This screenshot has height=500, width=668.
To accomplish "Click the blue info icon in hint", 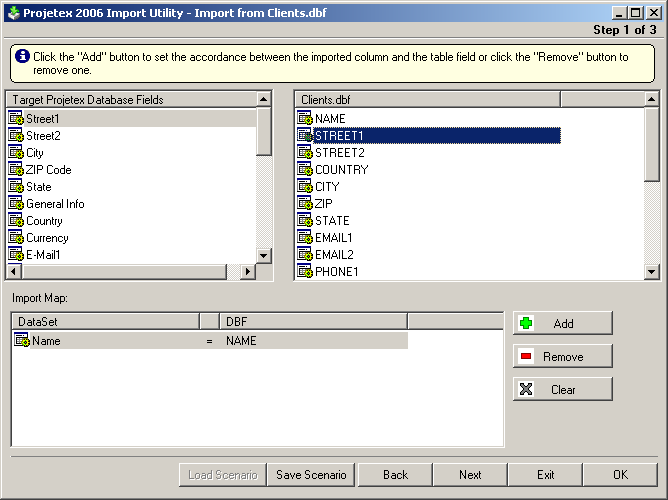I will pos(23,57).
